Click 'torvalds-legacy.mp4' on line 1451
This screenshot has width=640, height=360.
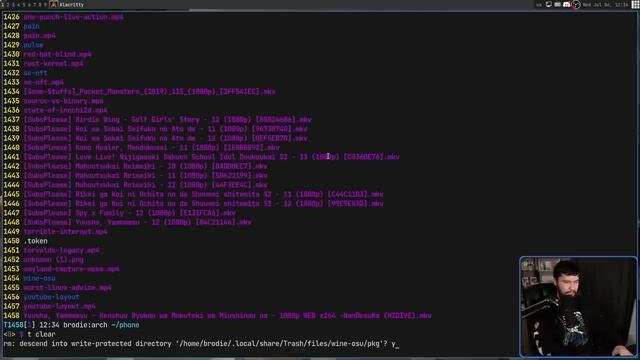coord(61,250)
